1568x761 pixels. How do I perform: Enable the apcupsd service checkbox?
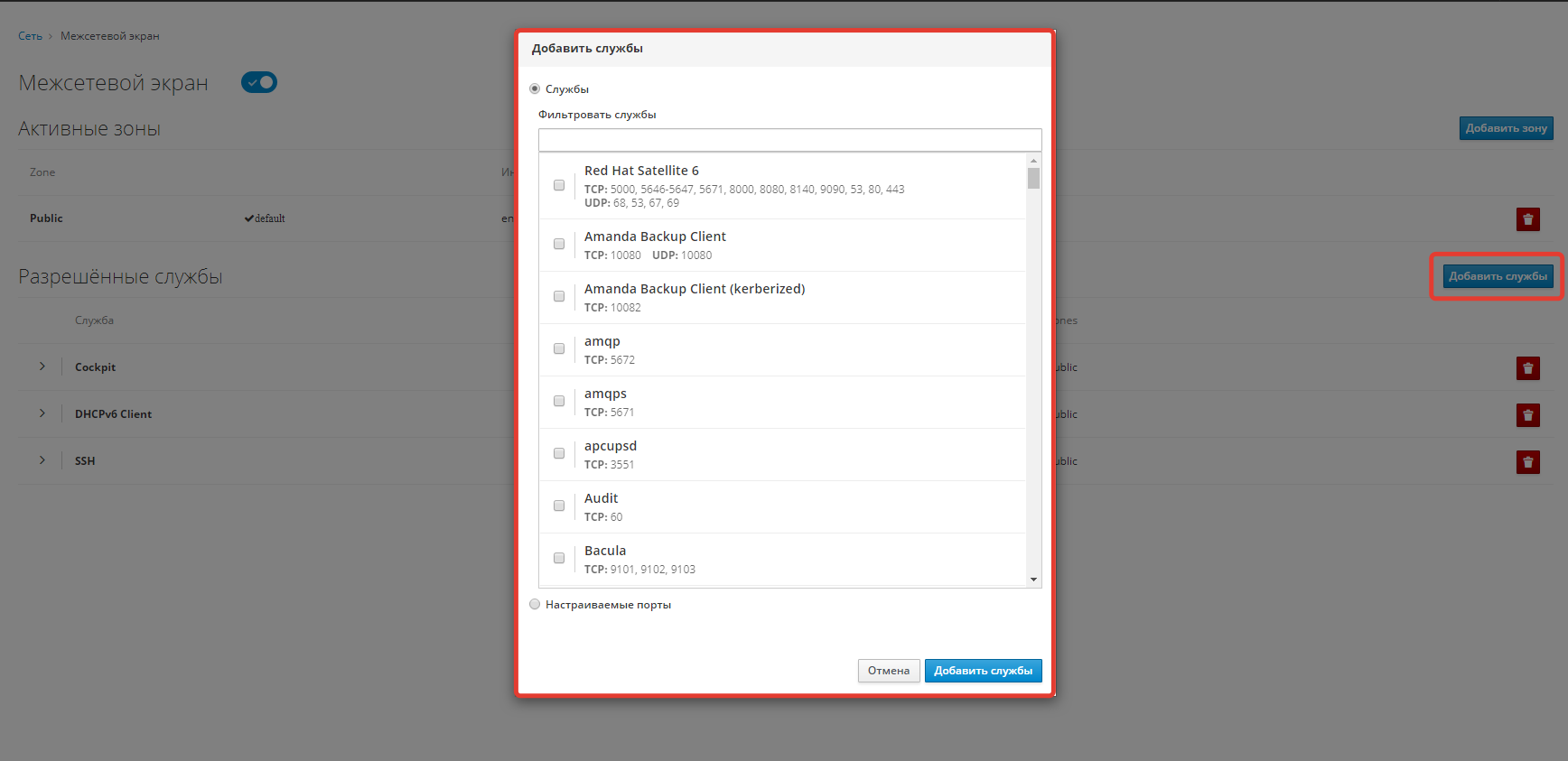[x=559, y=453]
